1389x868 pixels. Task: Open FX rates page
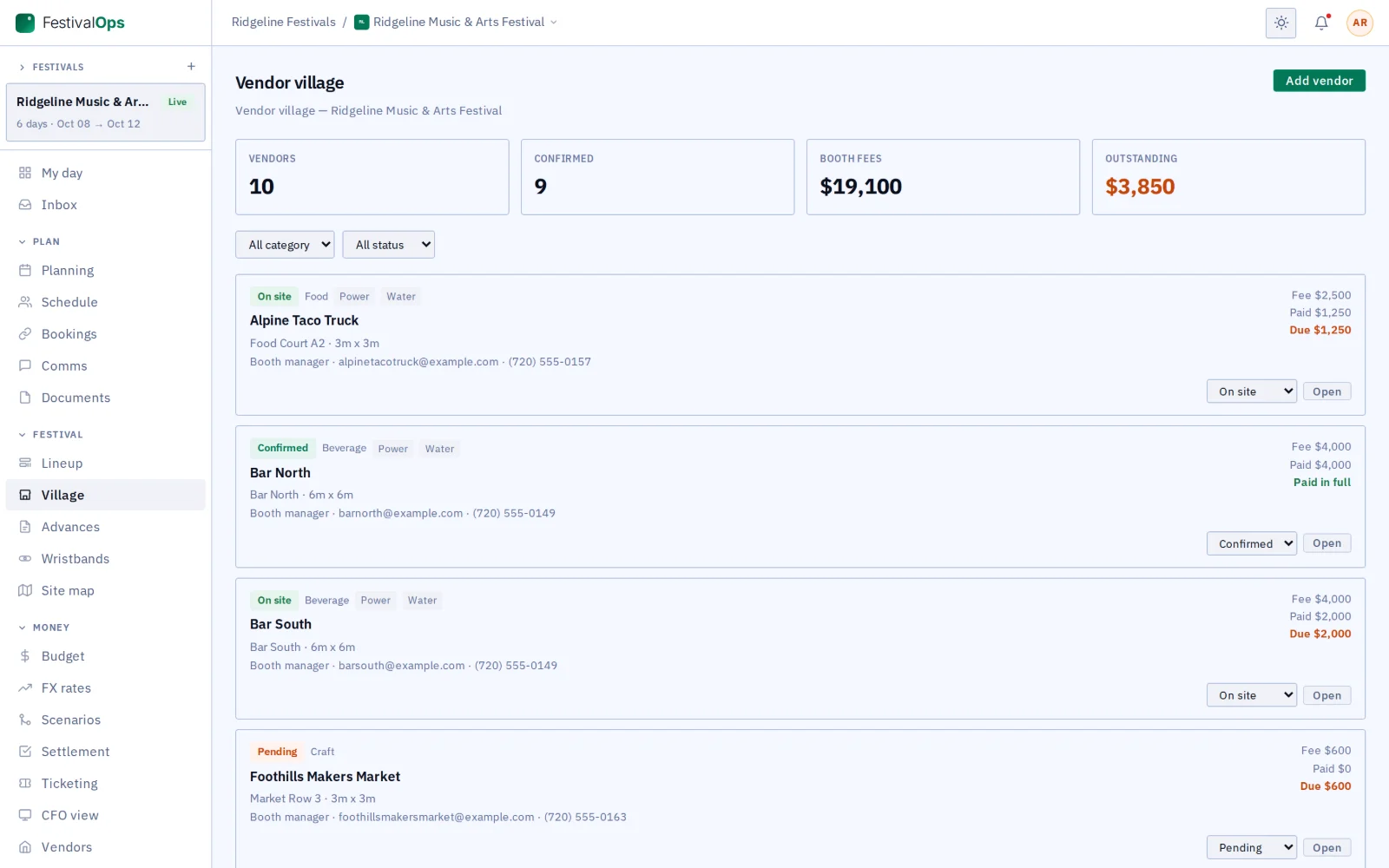[106, 688]
